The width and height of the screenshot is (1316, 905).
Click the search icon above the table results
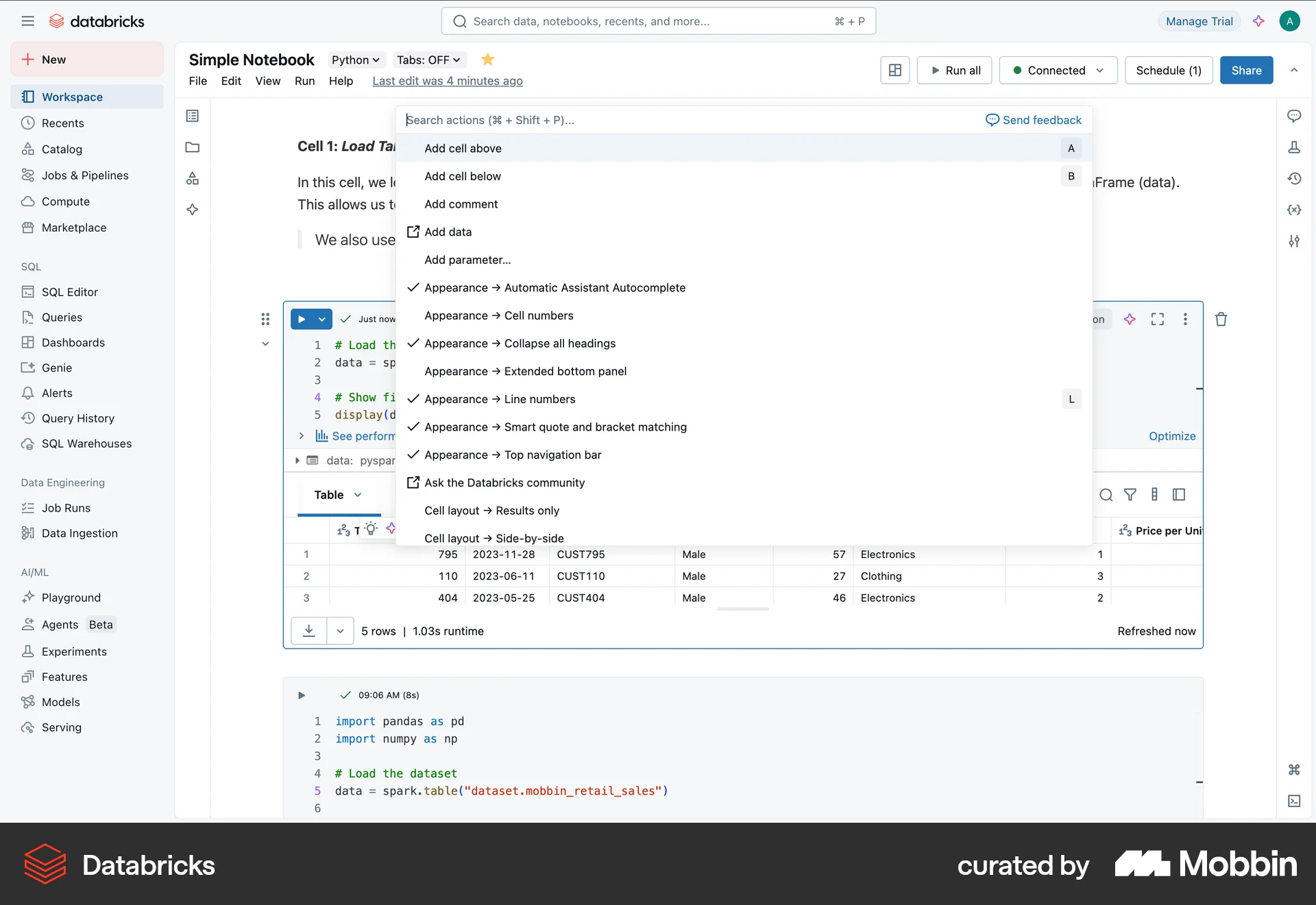(x=1106, y=494)
